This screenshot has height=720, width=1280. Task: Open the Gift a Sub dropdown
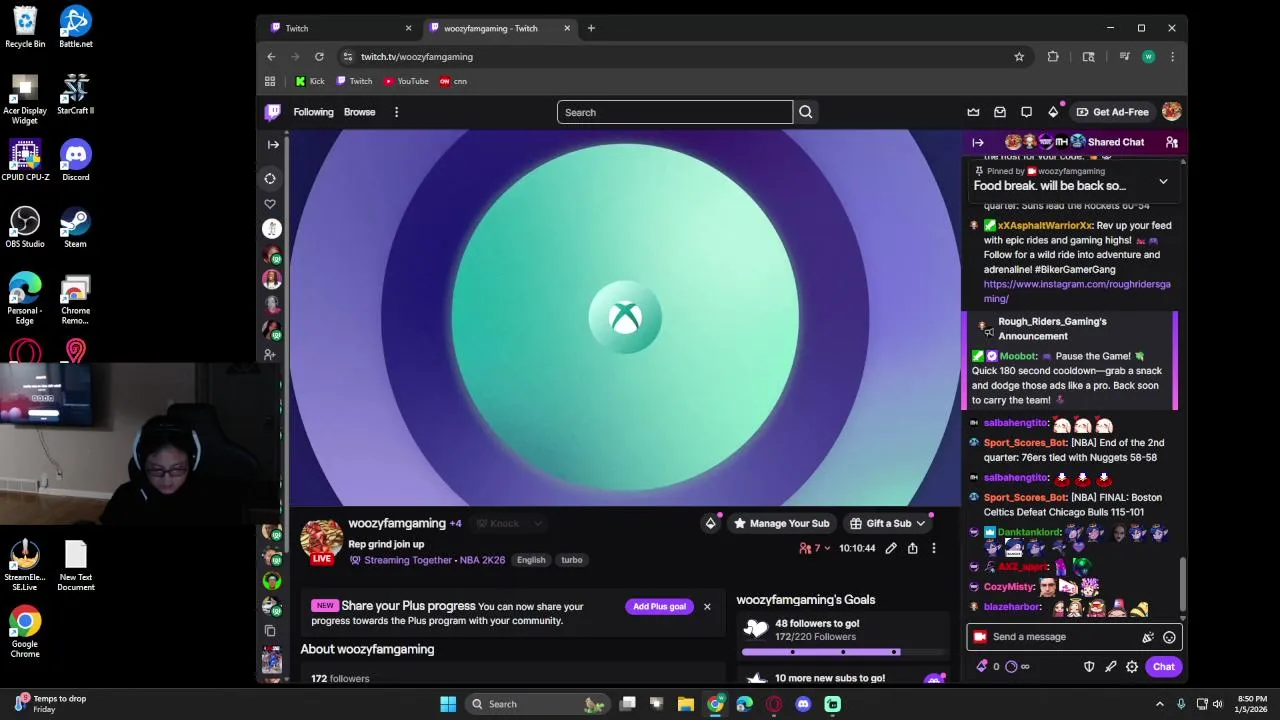tap(887, 523)
